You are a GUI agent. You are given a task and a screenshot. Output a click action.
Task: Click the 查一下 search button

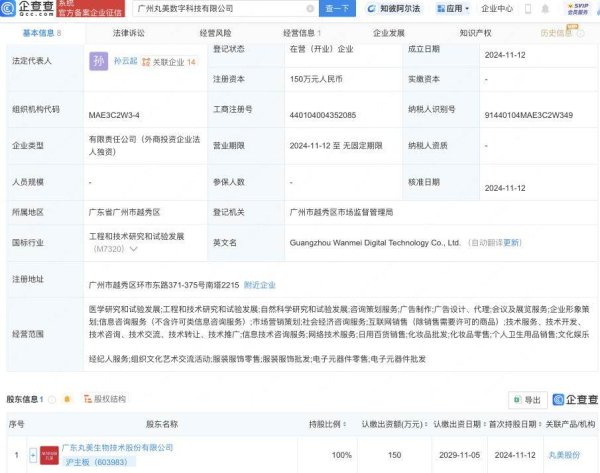pos(337,8)
